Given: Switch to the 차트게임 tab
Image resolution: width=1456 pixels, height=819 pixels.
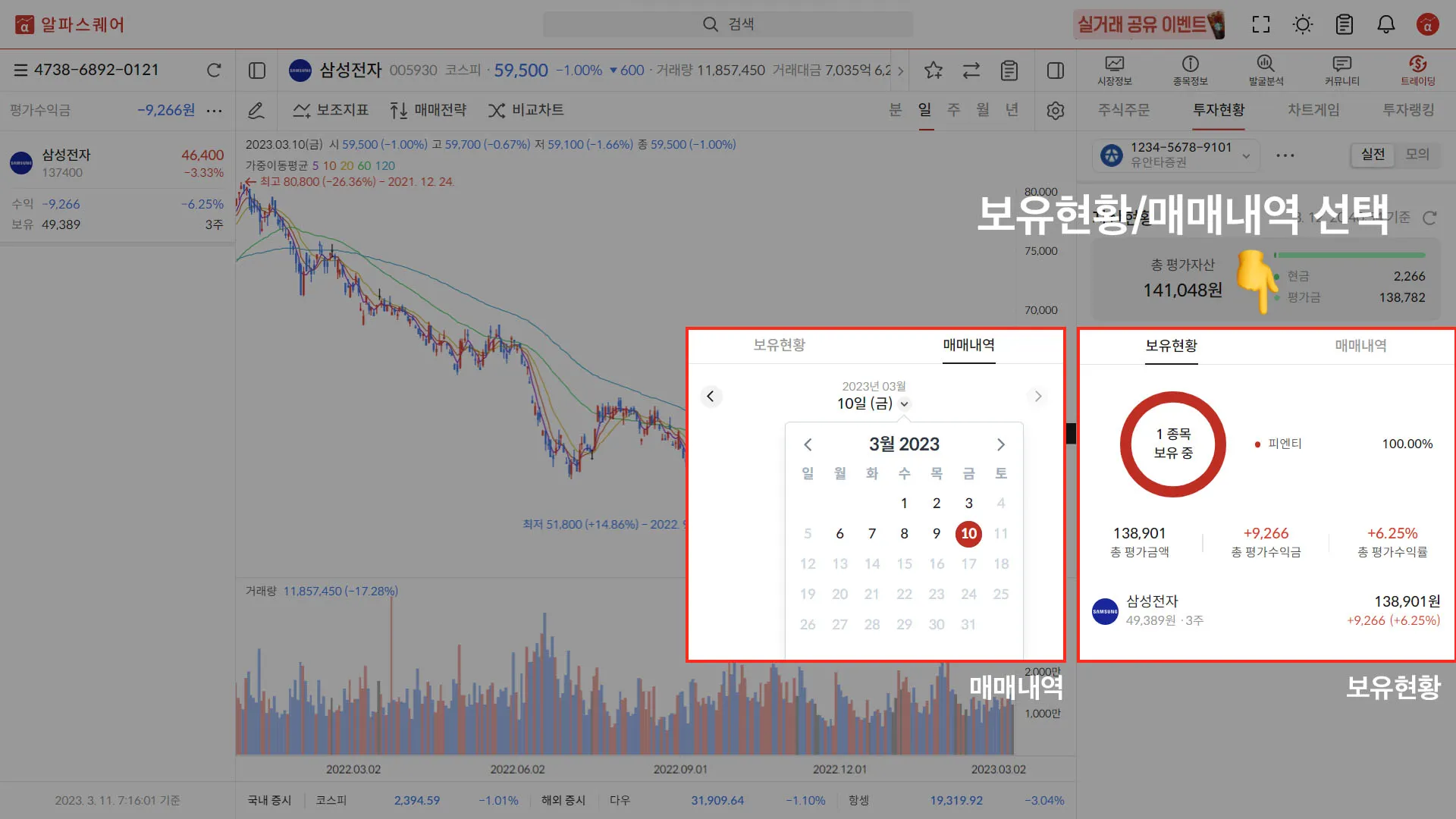Looking at the screenshot, I should [1313, 110].
